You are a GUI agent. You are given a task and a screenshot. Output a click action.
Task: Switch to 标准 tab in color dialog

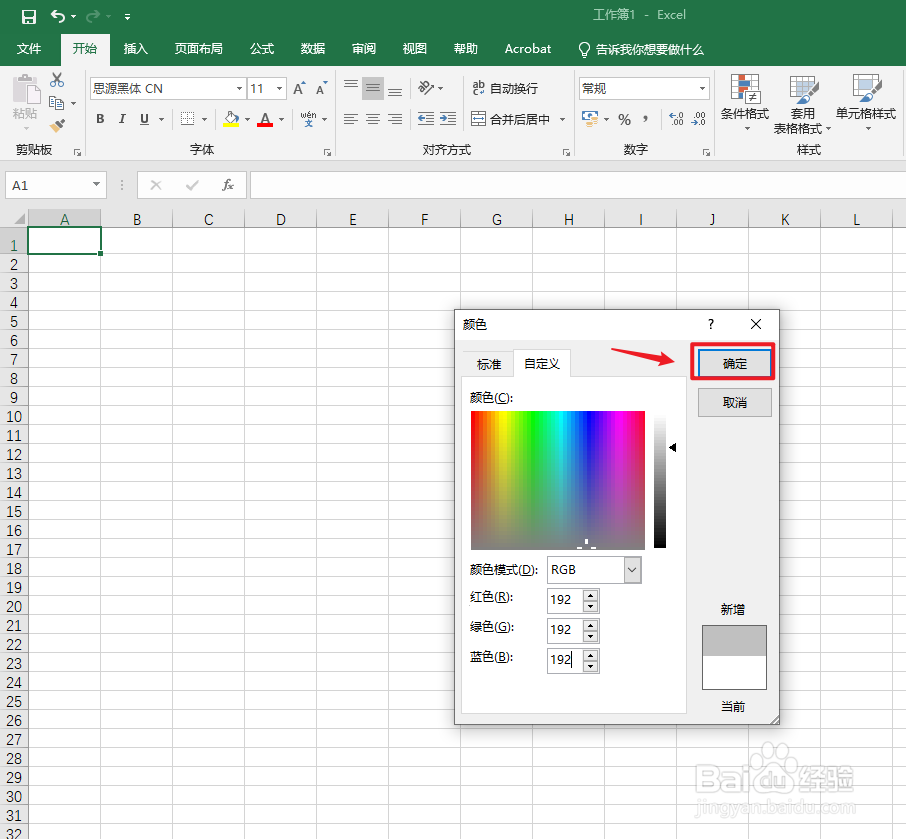click(x=489, y=364)
